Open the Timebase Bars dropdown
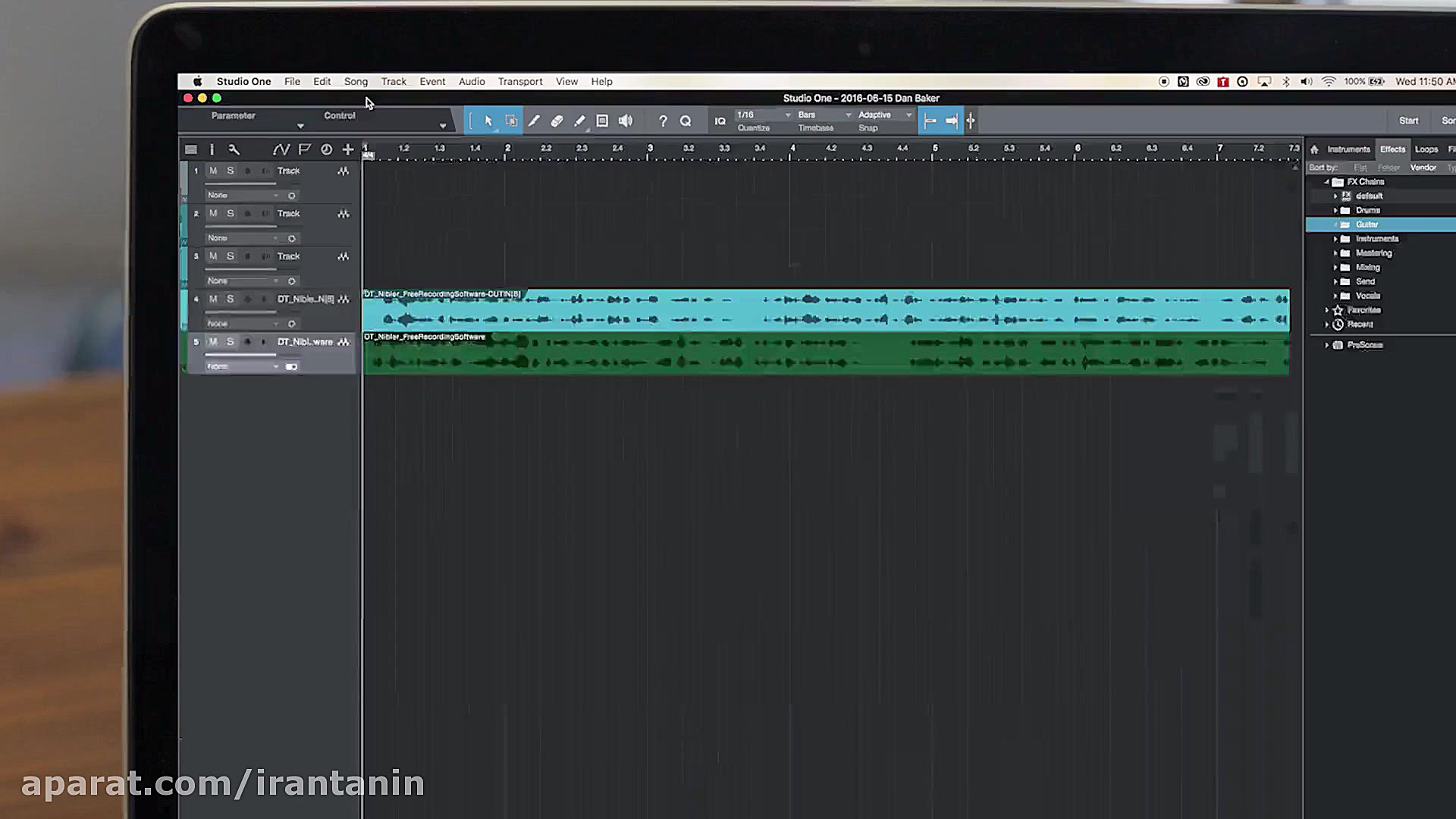The width and height of the screenshot is (1456, 819). 824,115
